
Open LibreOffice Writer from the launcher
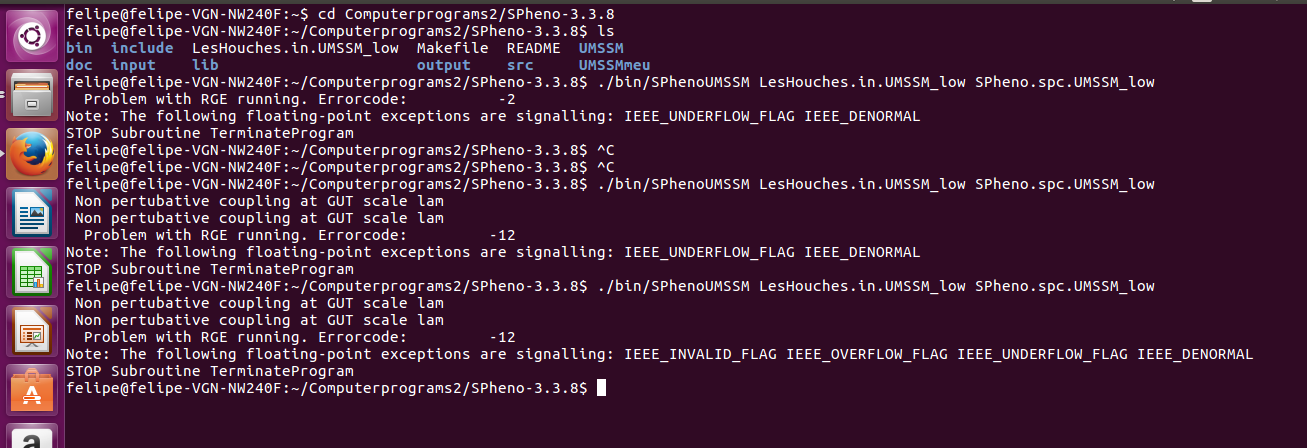tap(31, 212)
